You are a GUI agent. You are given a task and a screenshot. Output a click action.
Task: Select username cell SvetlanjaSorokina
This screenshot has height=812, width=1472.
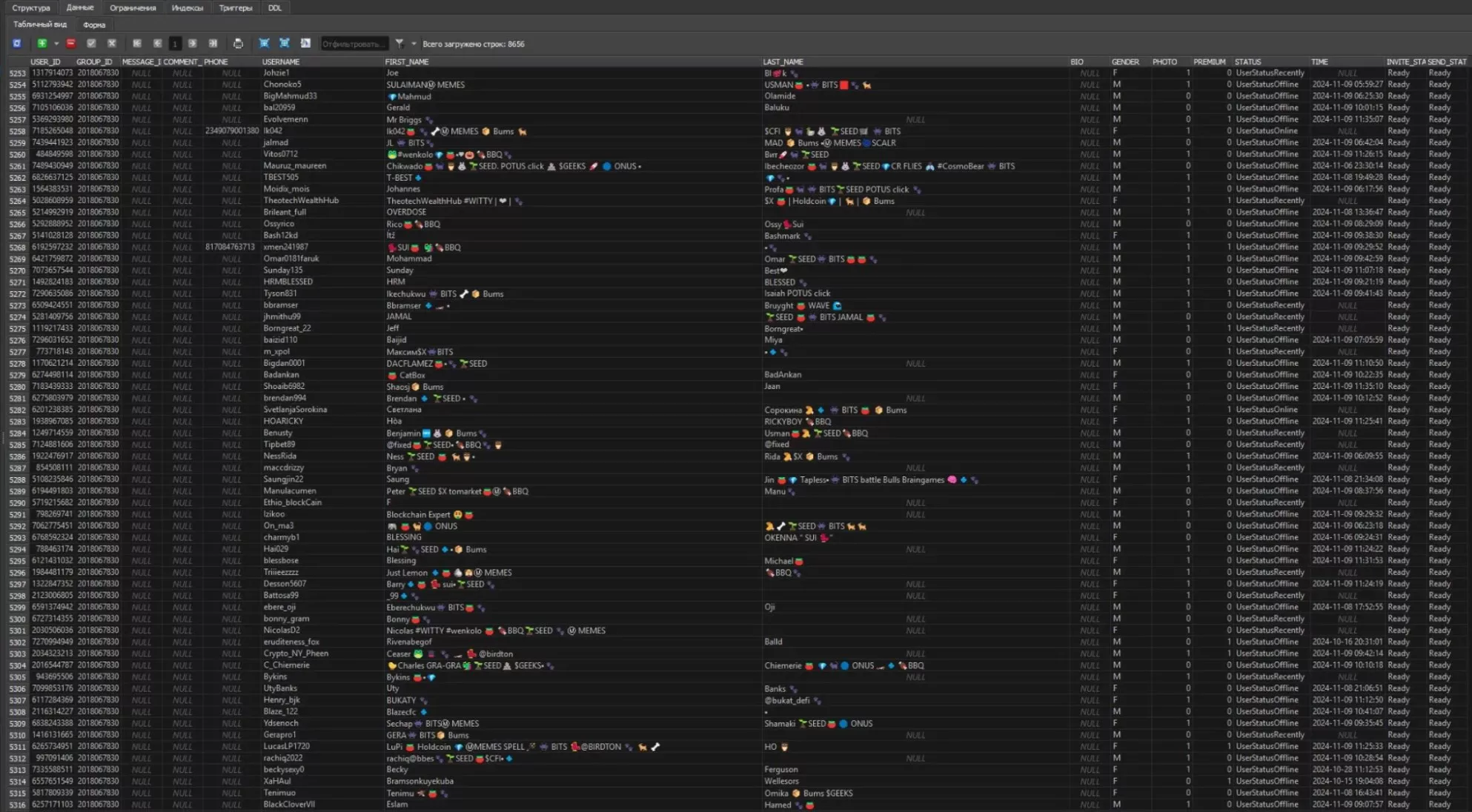[322, 410]
